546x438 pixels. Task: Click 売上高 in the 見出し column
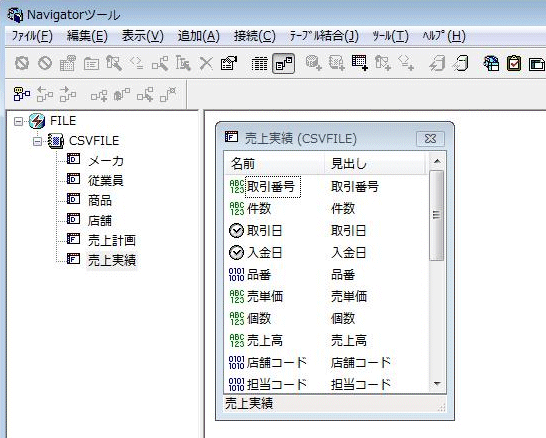[x=349, y=340]
